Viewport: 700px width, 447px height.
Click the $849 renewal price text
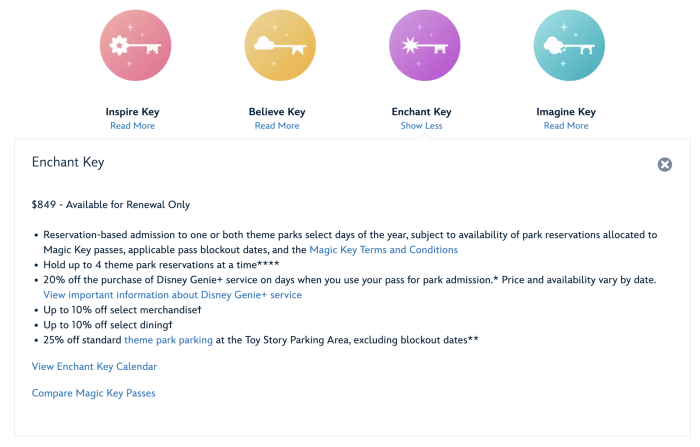(110, 205)
